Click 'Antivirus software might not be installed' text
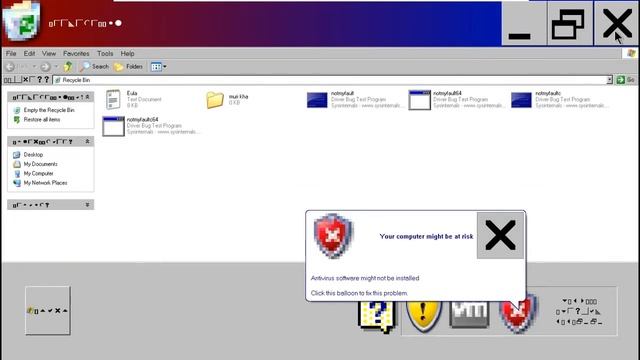This screenshot has width=640, height=360. tap(365, 278)
